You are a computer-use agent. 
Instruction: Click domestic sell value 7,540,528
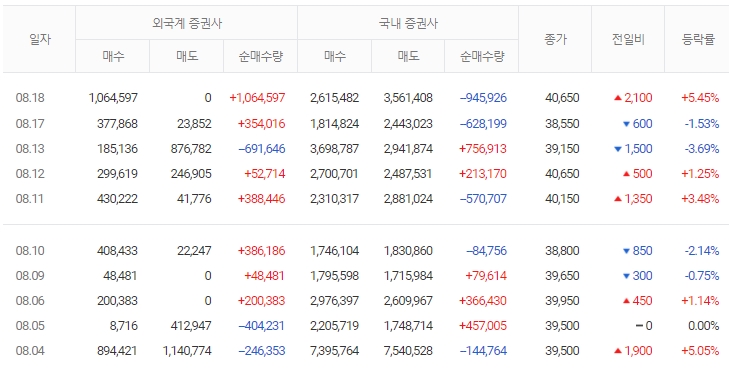tap(408, 351)
